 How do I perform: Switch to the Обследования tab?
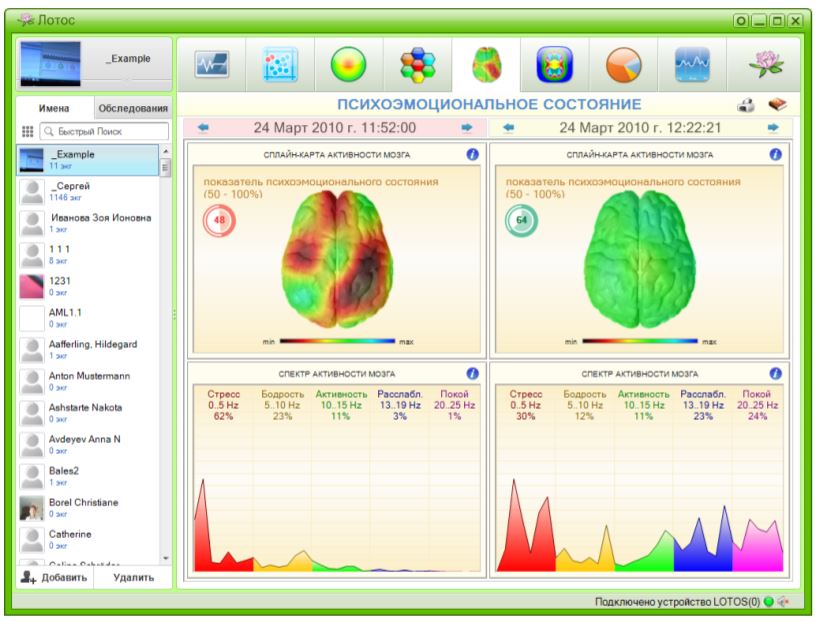tap(133, 108)
